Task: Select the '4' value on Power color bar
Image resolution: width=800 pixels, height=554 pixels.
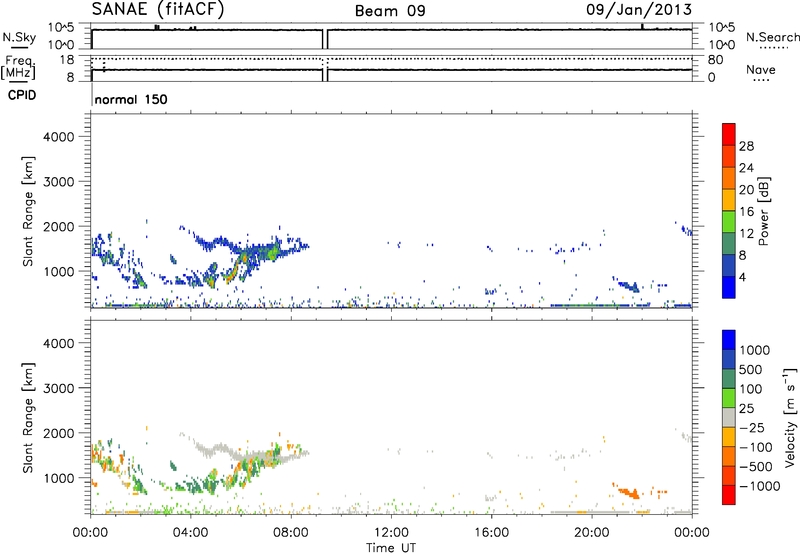Action: click(x=742, y=277)
